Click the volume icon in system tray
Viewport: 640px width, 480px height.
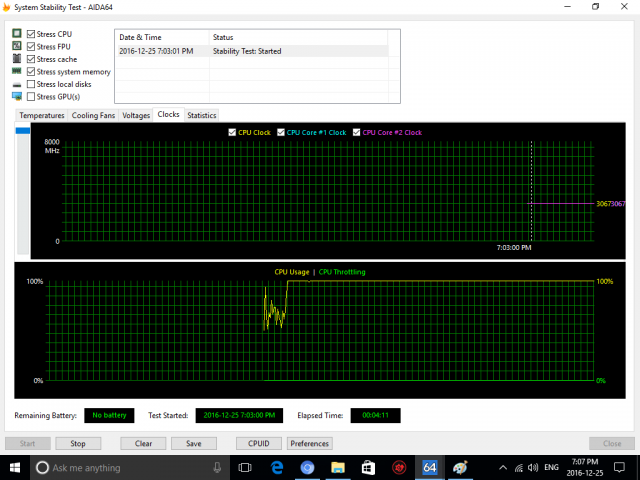(535, 467)
